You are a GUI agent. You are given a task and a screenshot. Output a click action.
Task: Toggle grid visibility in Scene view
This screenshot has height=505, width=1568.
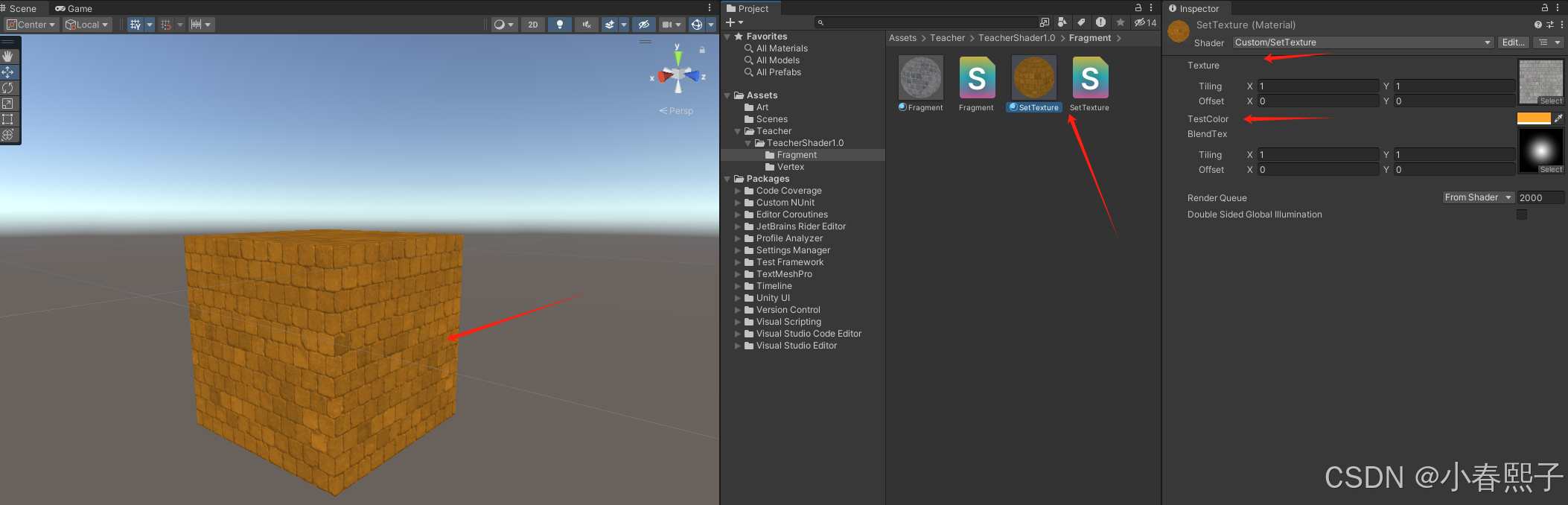pyautogui.click(x=136, y=25)
